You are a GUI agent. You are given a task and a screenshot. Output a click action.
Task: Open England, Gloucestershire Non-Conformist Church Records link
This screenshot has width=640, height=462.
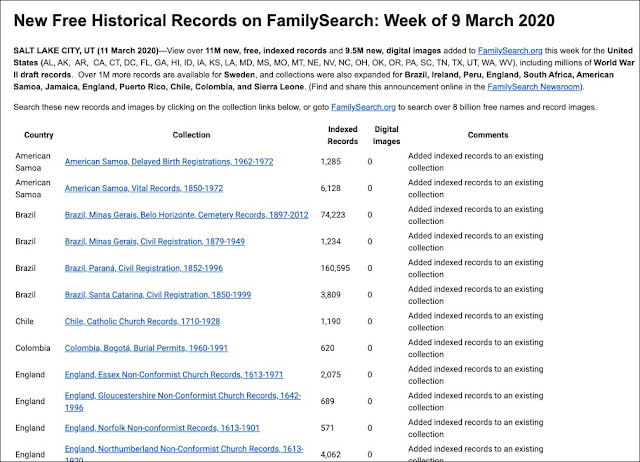tap(182, 401)
